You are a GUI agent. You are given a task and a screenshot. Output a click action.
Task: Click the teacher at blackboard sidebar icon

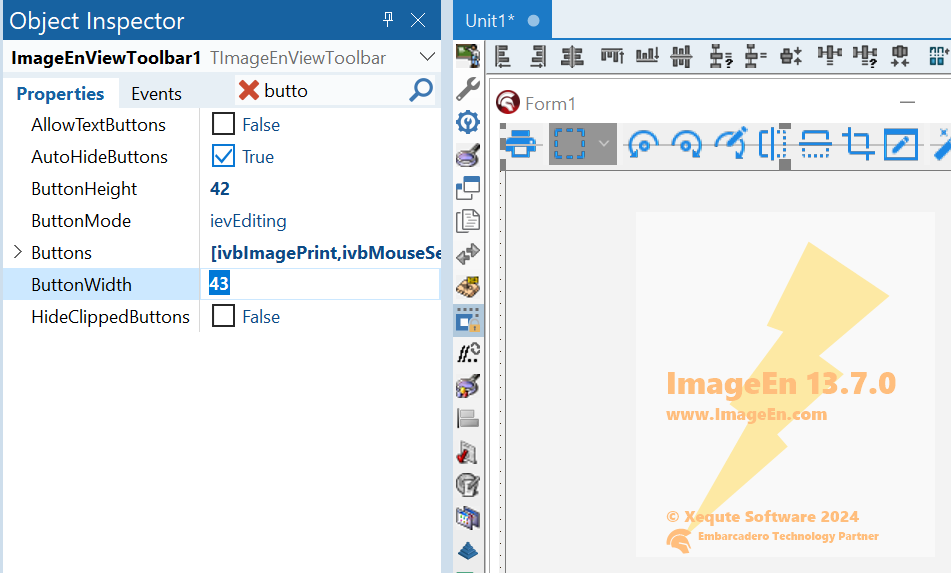tap(468, 56)
